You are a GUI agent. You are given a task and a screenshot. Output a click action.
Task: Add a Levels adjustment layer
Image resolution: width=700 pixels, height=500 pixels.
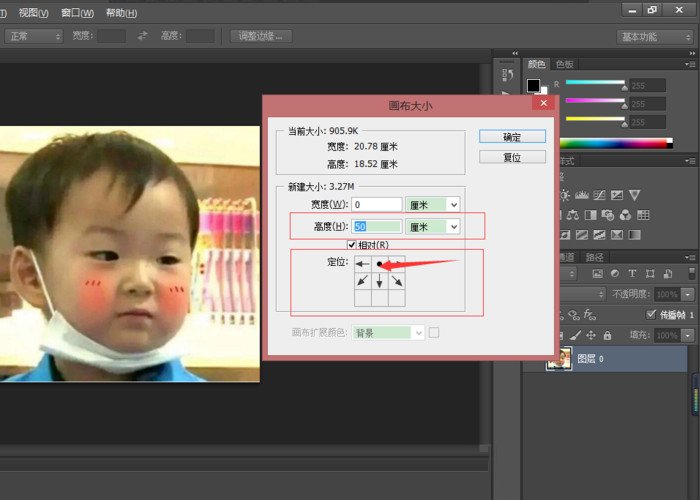(x=581, y=195)
